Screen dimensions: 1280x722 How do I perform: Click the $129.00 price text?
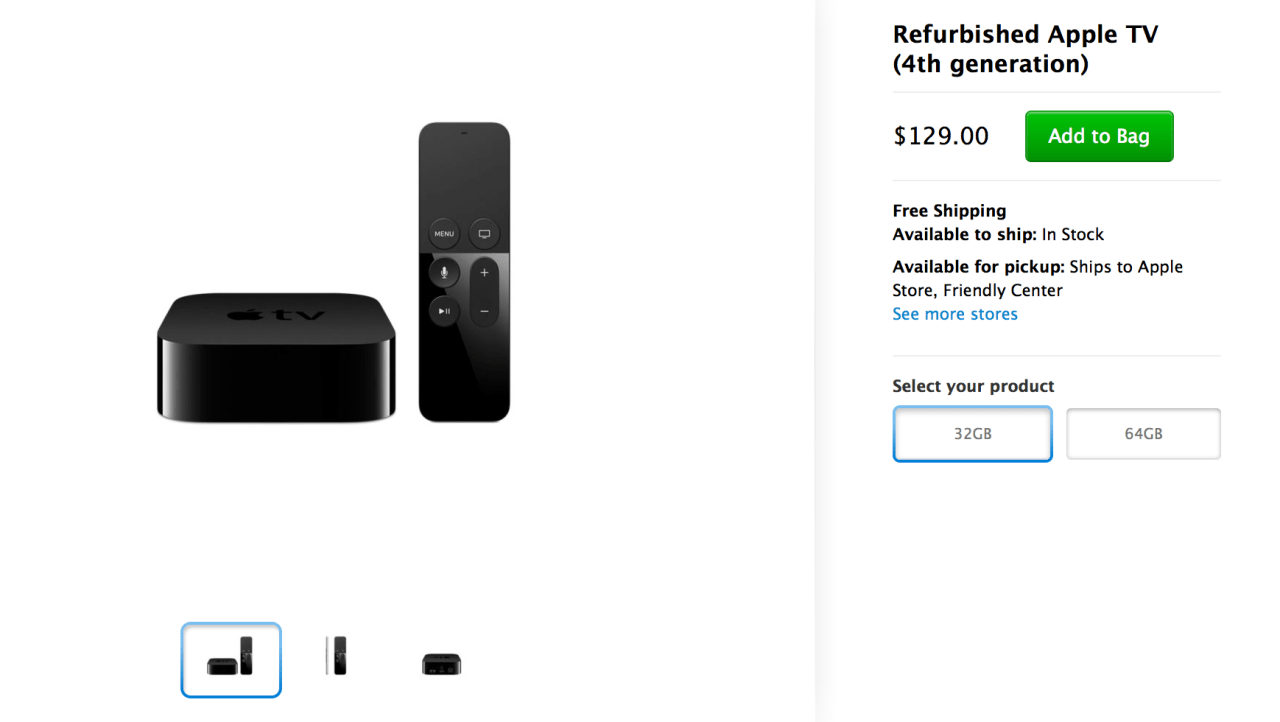941,136
